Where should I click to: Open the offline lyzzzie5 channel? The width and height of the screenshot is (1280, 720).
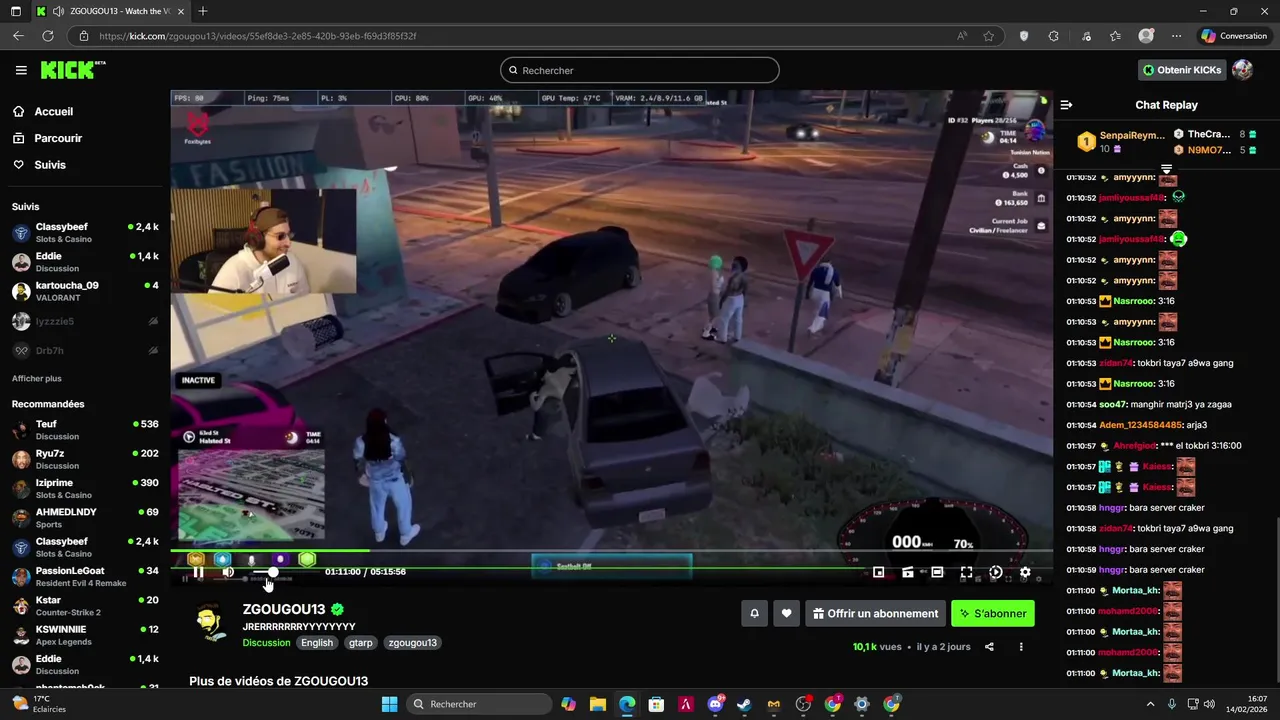coord(85,321)
